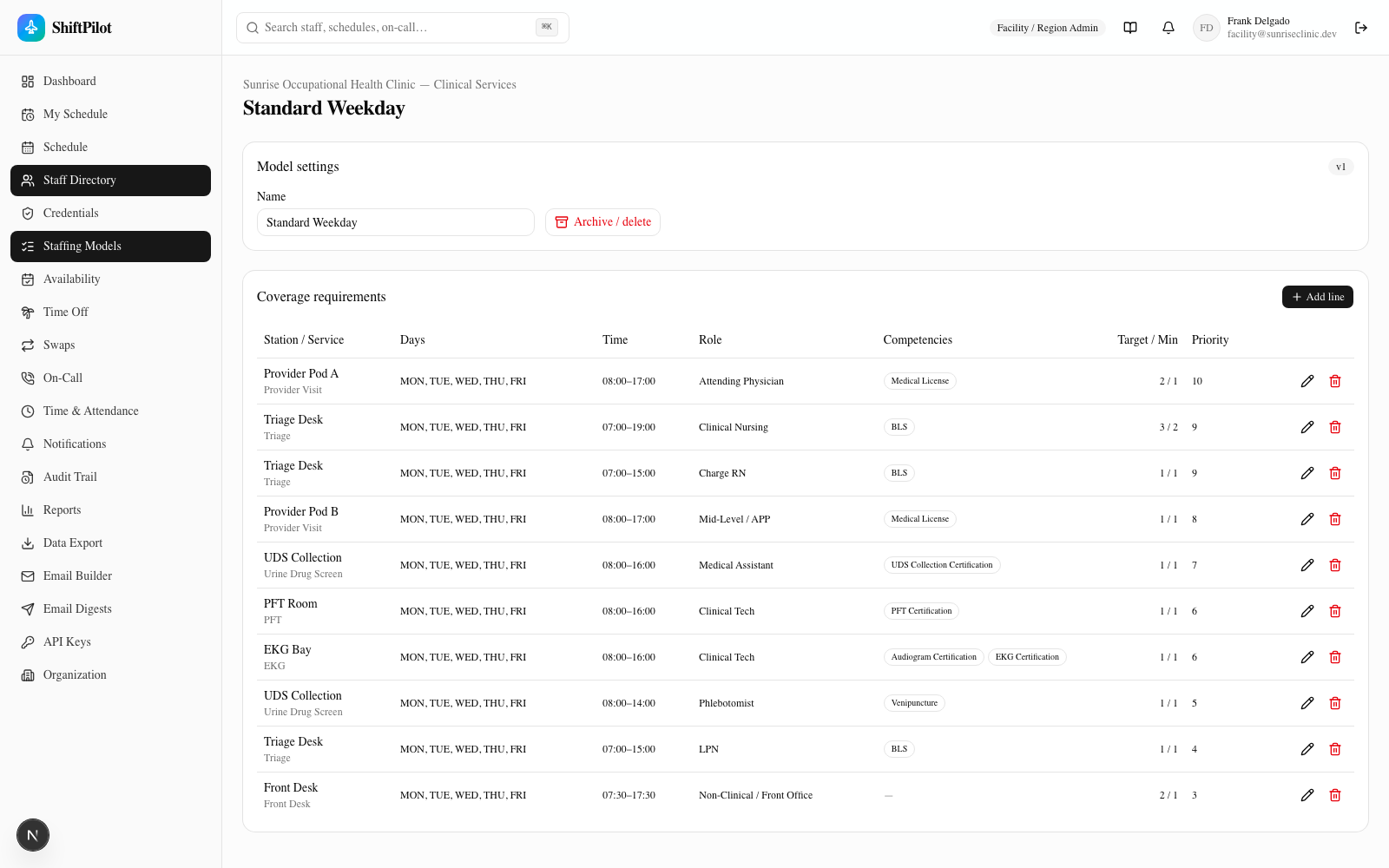Click the sign out icon

[1361, 28]
